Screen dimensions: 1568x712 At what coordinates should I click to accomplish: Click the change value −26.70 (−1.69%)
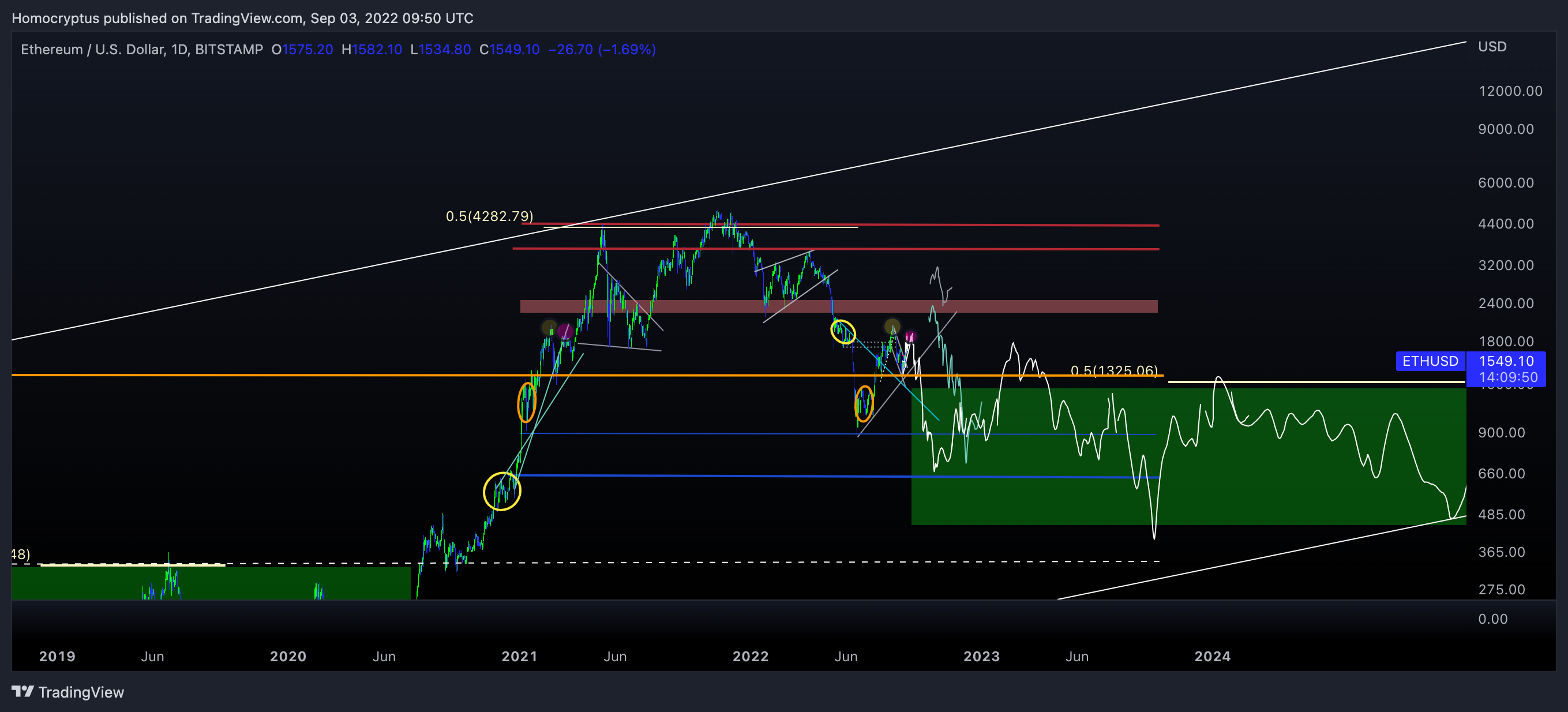[602, 49]
